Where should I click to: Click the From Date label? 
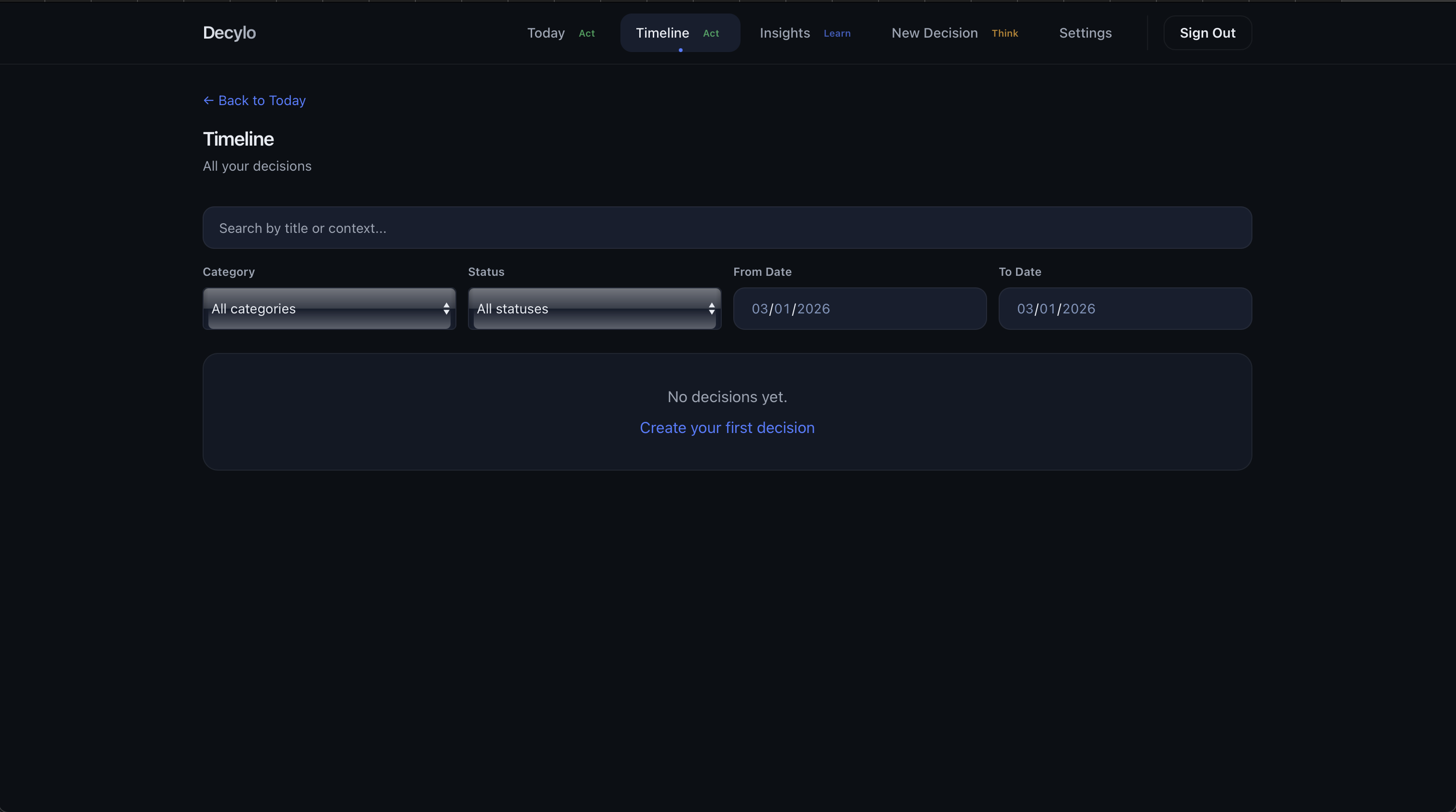(x=762, y=272)
